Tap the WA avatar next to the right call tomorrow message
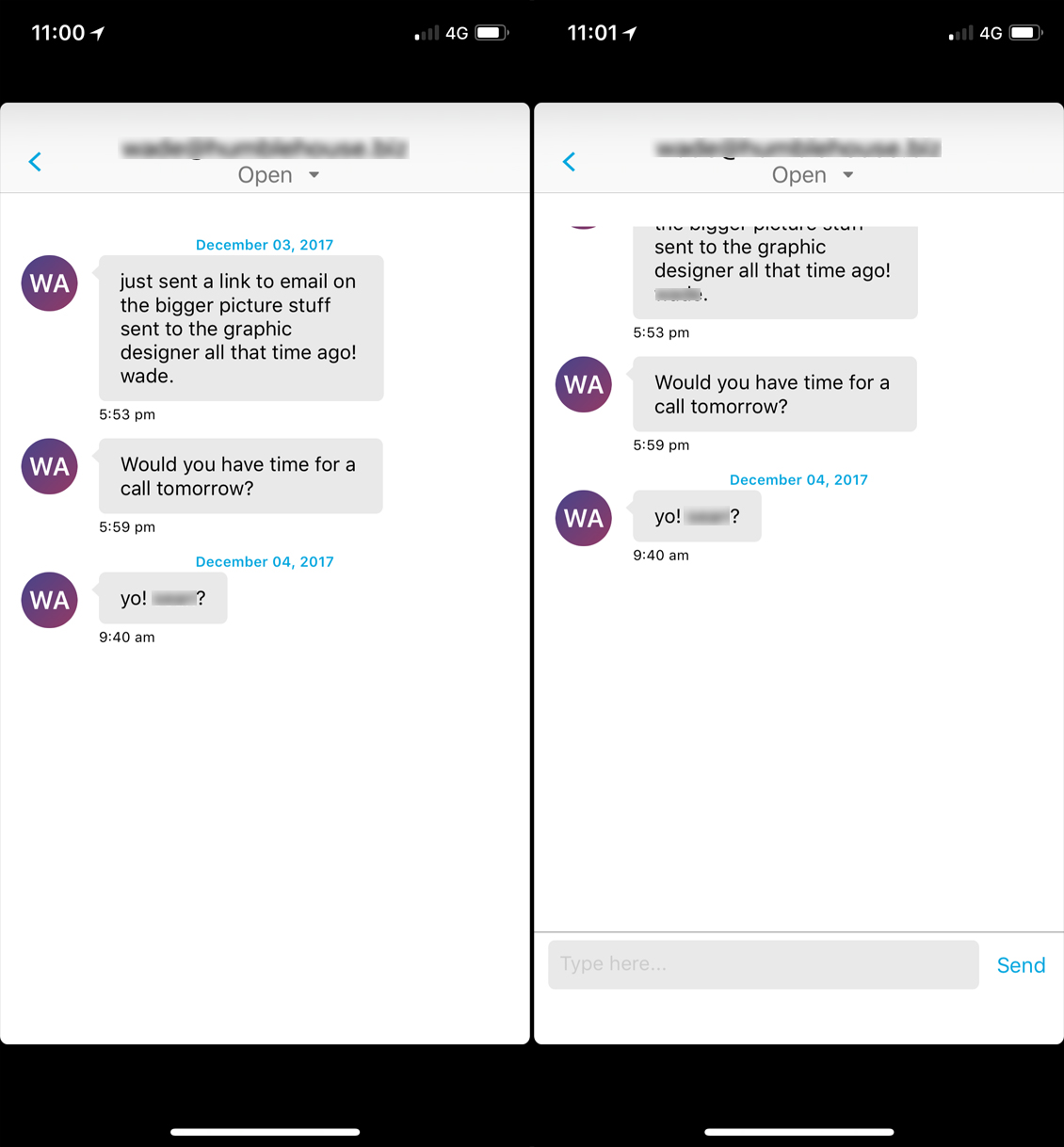Image resolution: width=1064 pixels, height=1147 pixels. [x=583, y=384]
